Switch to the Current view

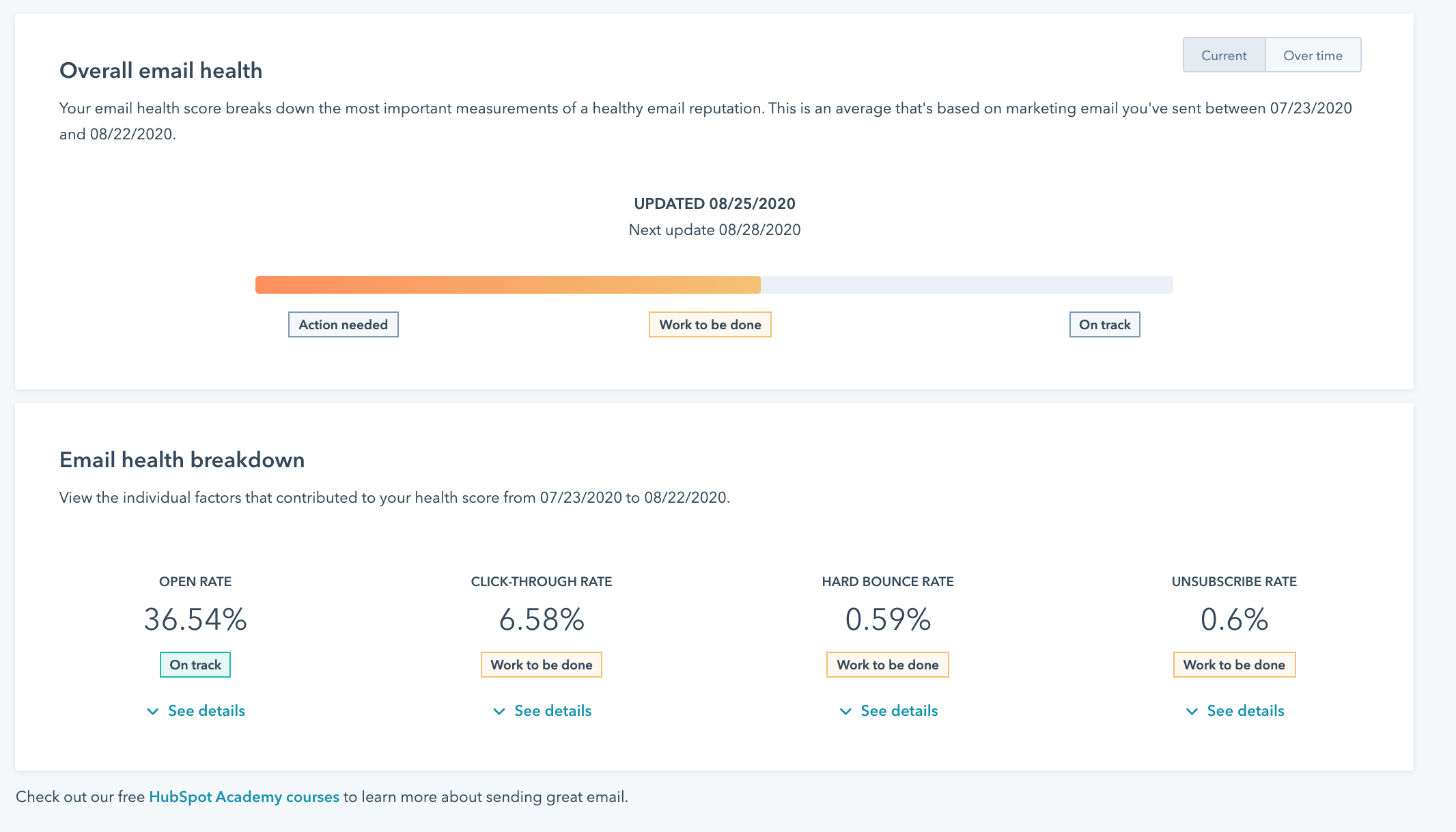point(1224,55)
